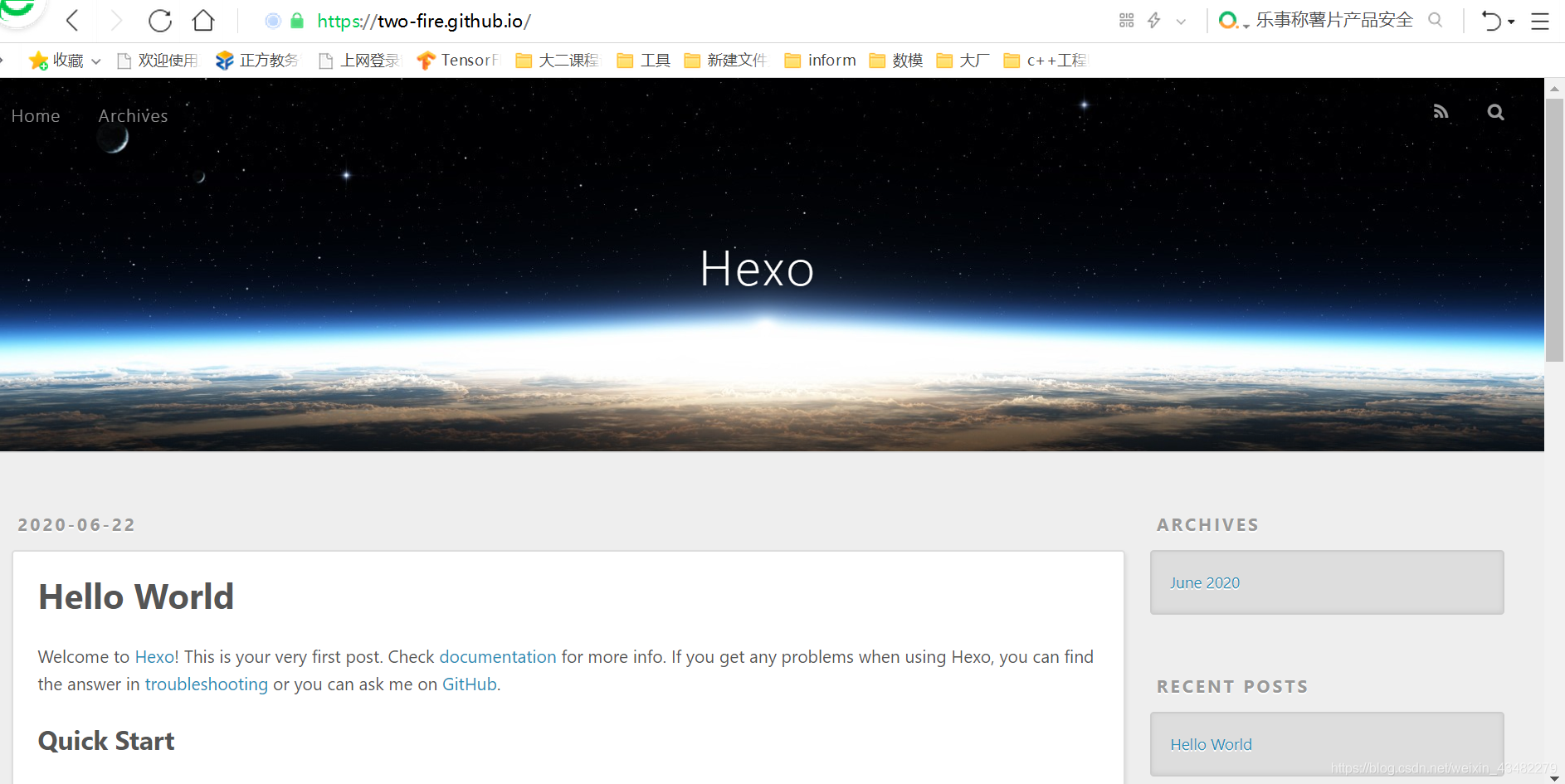Expand the dropdown arrow after lightning icon
The image size is (1565, 784).
click(1181, 22)
